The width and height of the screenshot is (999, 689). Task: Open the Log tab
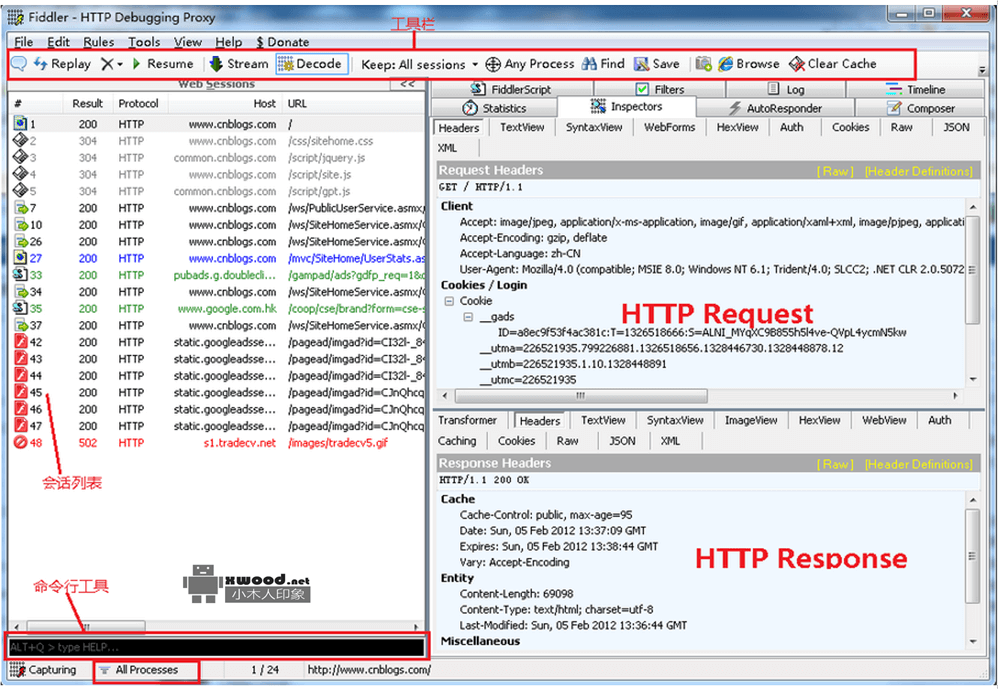(786, 89)
